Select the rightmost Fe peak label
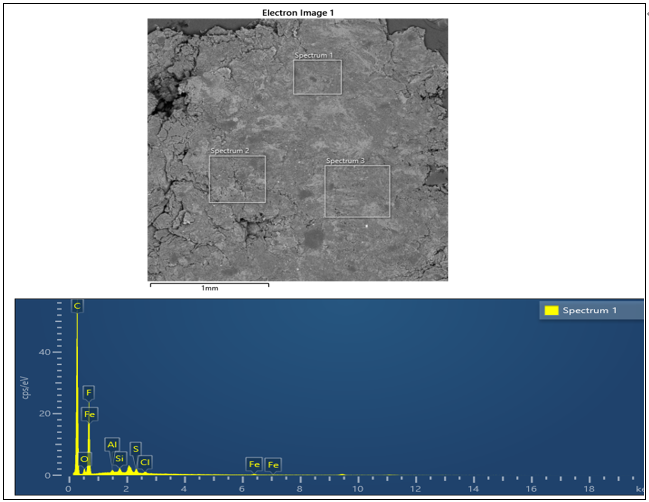Screen dimensions: 649x502 (273, 464)
